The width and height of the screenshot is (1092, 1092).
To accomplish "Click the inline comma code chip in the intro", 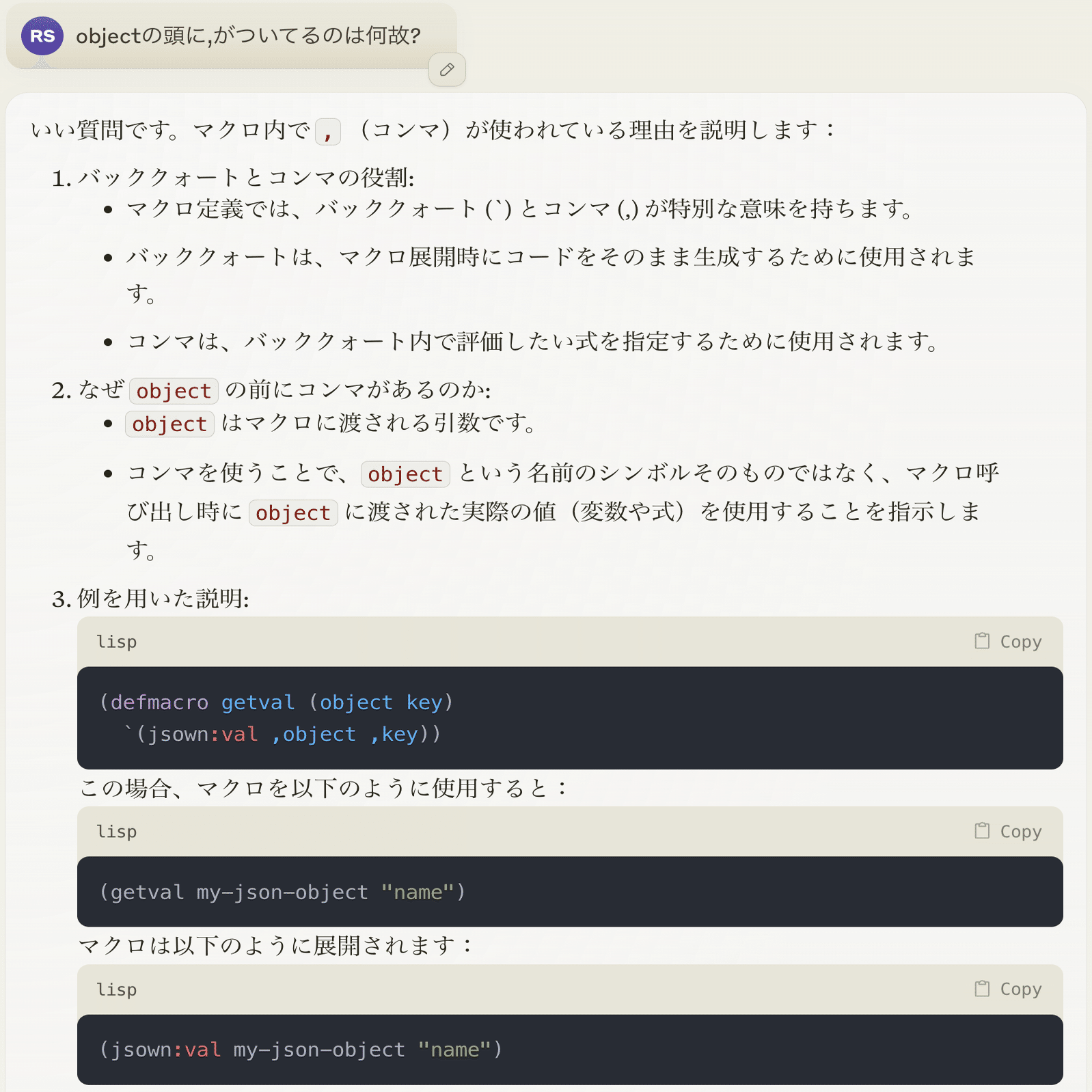I will point(327,131).
